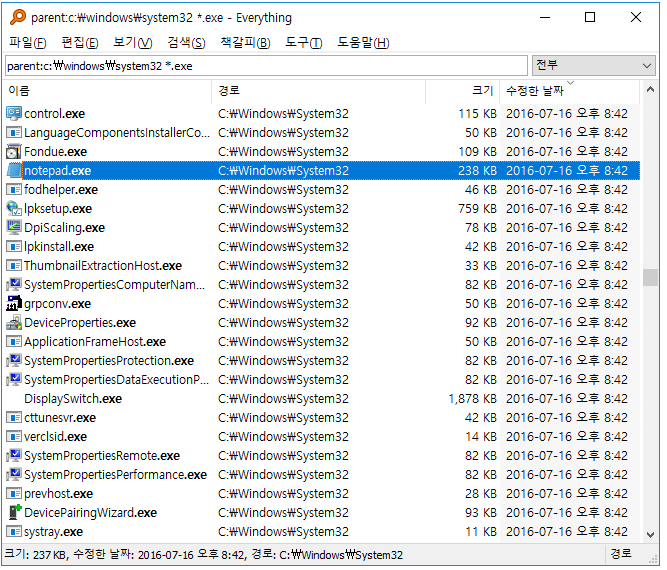667x570 pixels.
Task: Click the LanguageComponentsInstaller file icon
Action: coord(14,133)
